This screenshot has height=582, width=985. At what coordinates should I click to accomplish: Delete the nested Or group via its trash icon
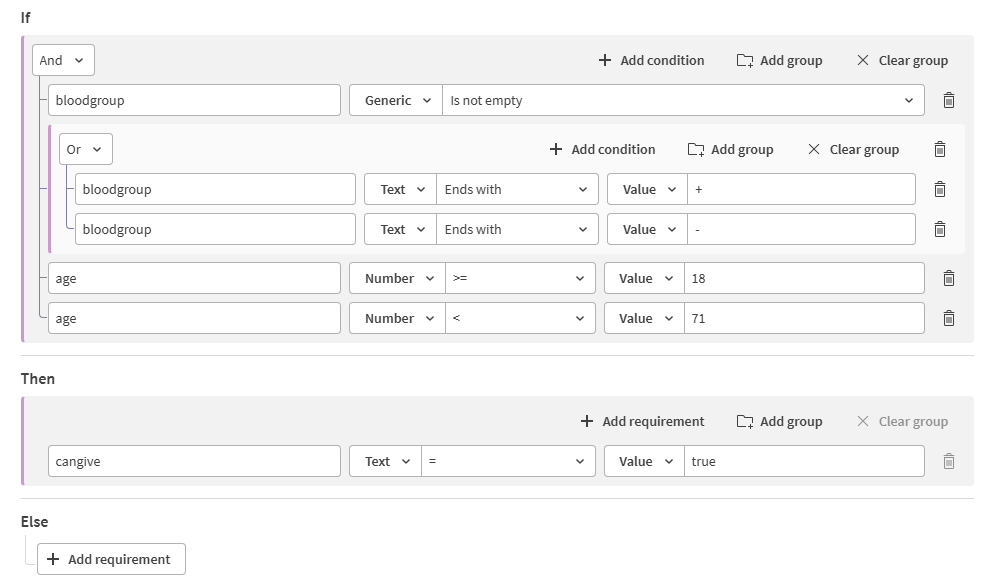[939, 148]
